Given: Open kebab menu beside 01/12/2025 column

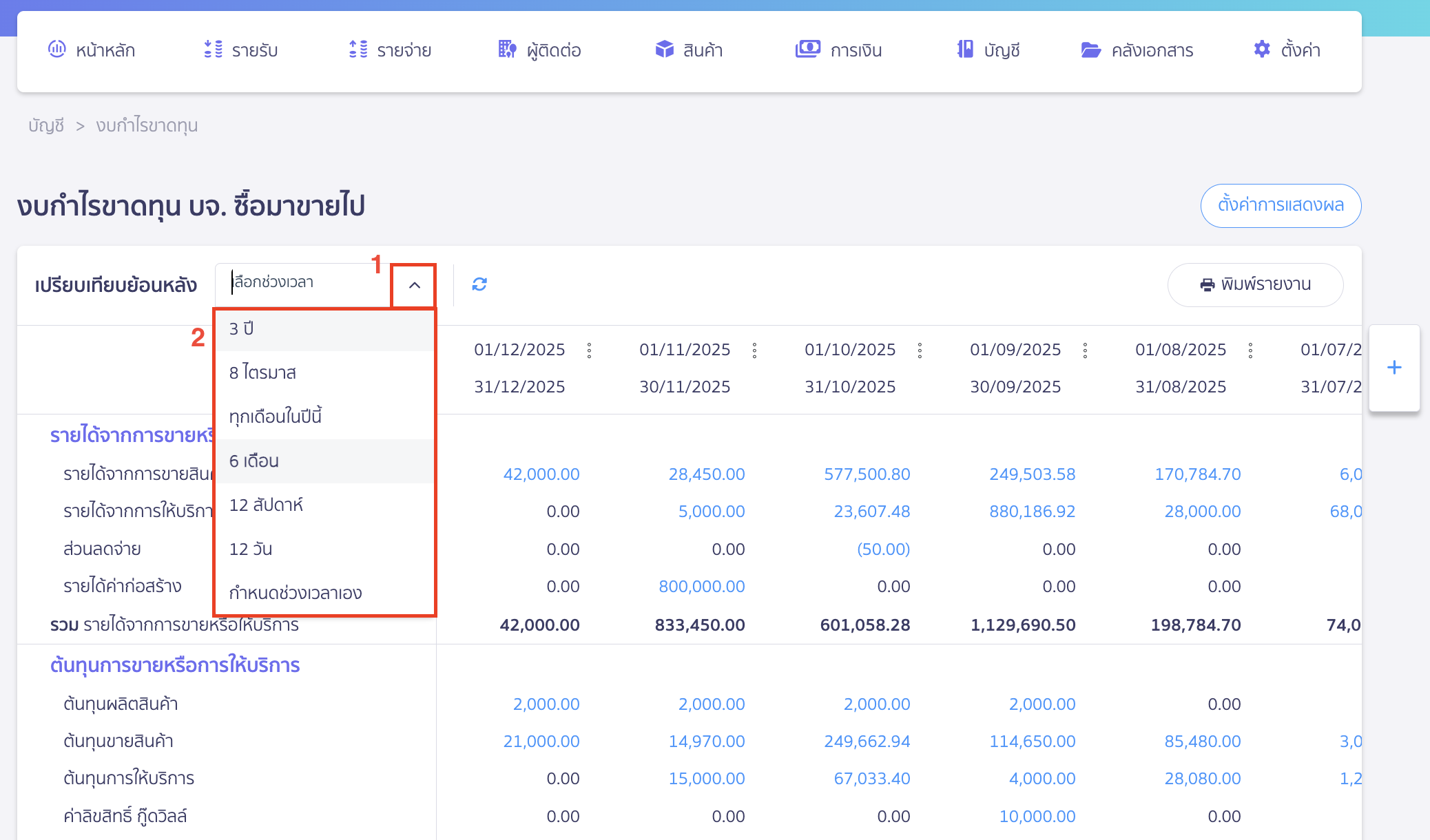Looking at the screenshot, I should 590,350.
